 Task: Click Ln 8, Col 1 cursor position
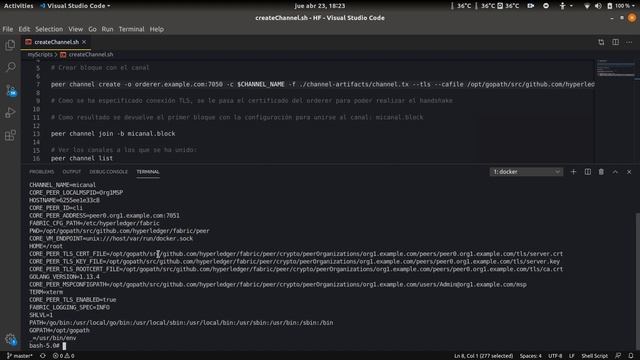tap(483, 356)
